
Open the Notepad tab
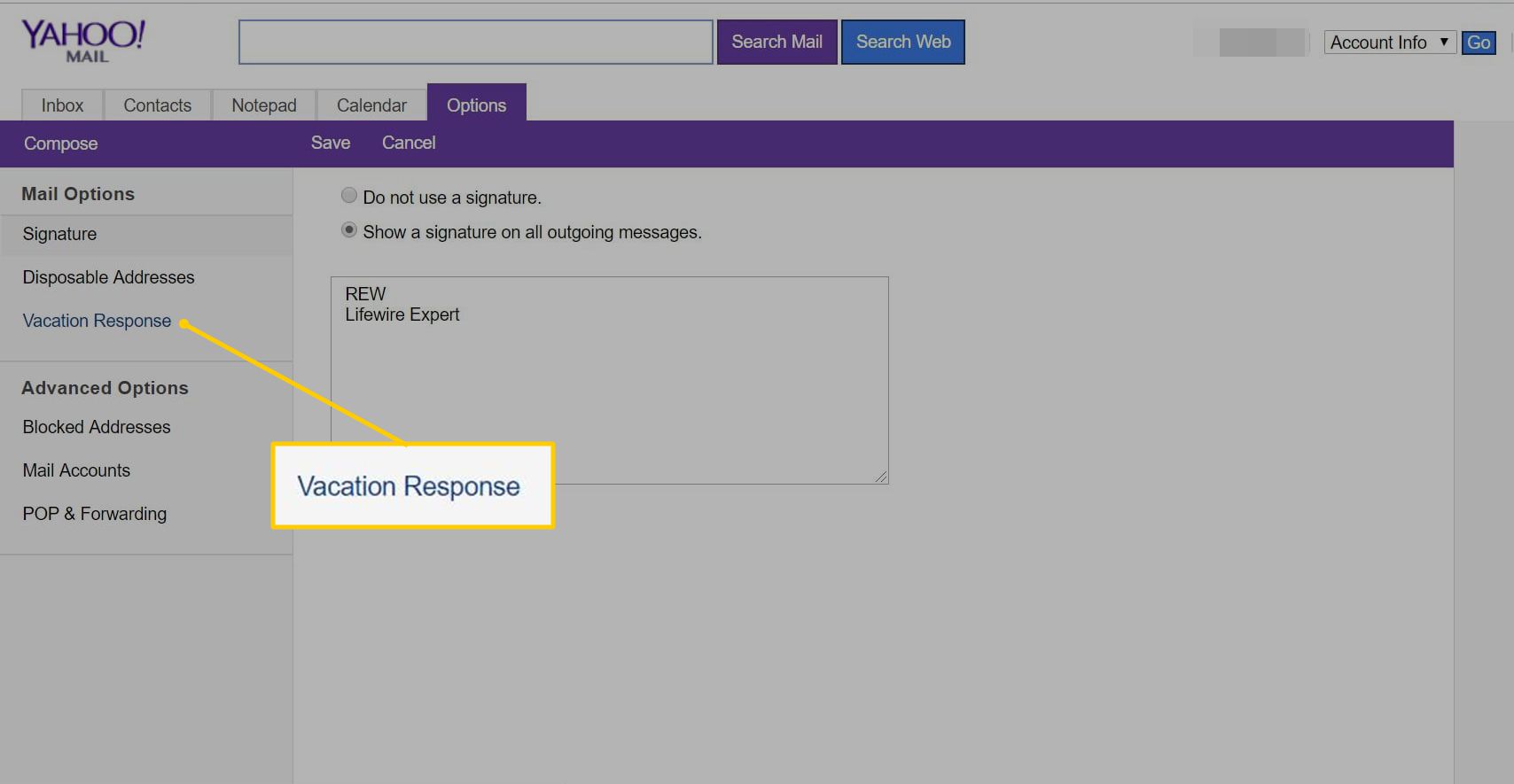pos(263,105)
